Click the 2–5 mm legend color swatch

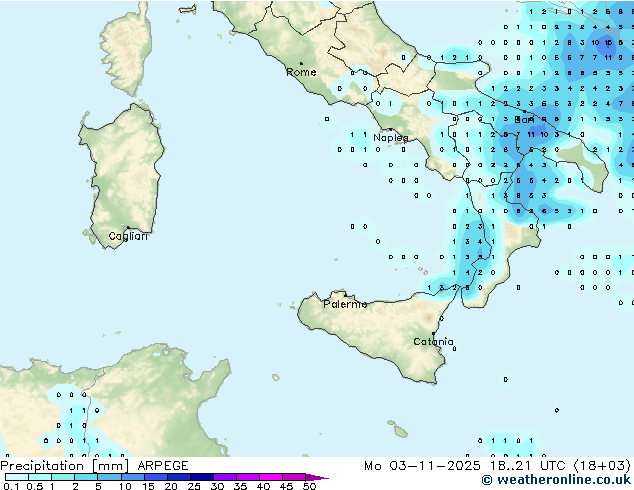[86, 477]
